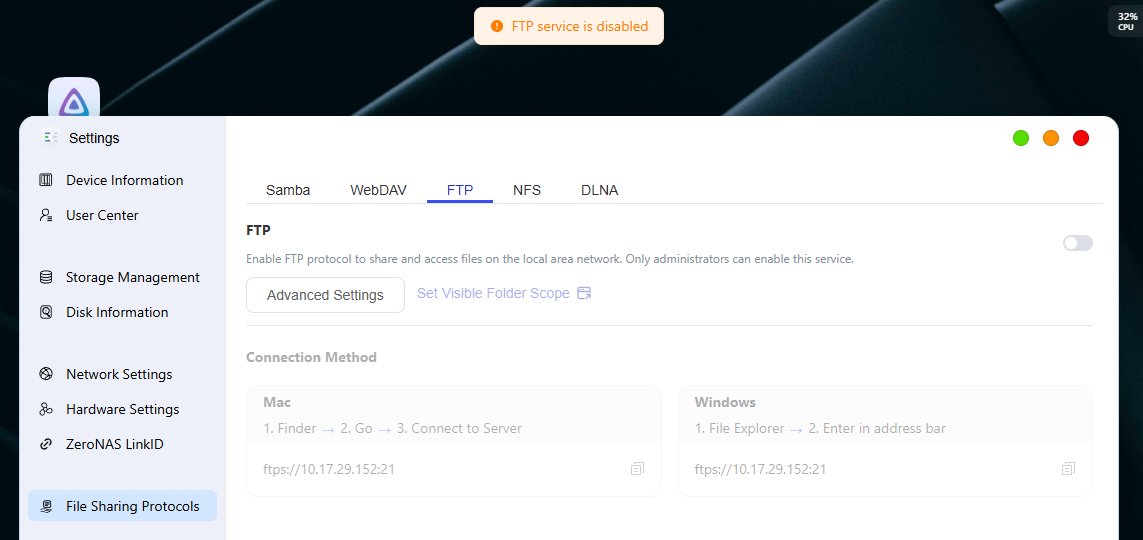Open the 32% CPU usage indicator
Viewport: 1143px width, 540px height.
point(1126,21)
